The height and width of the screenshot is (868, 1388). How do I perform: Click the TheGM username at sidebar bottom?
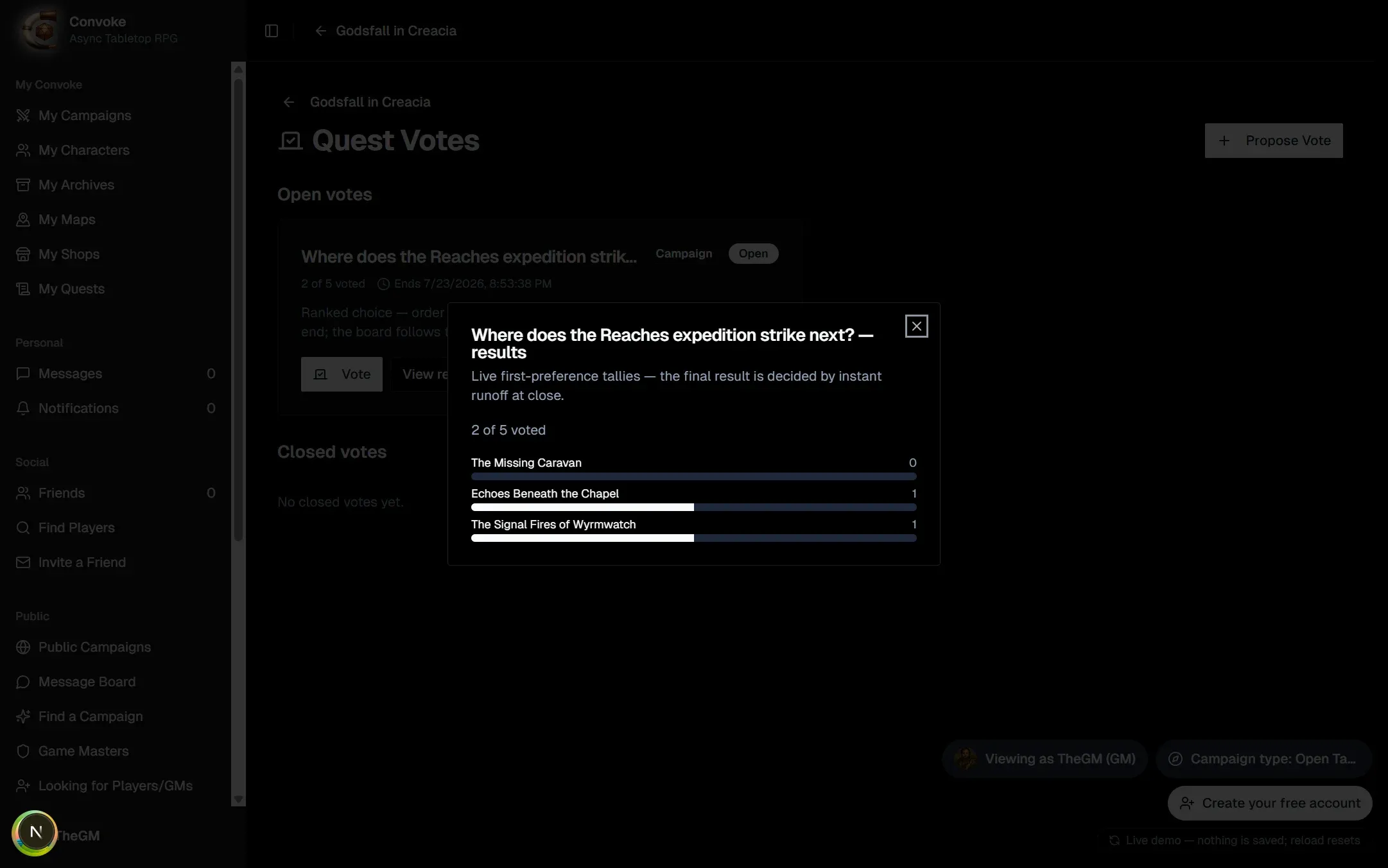(x=78, y=836)
